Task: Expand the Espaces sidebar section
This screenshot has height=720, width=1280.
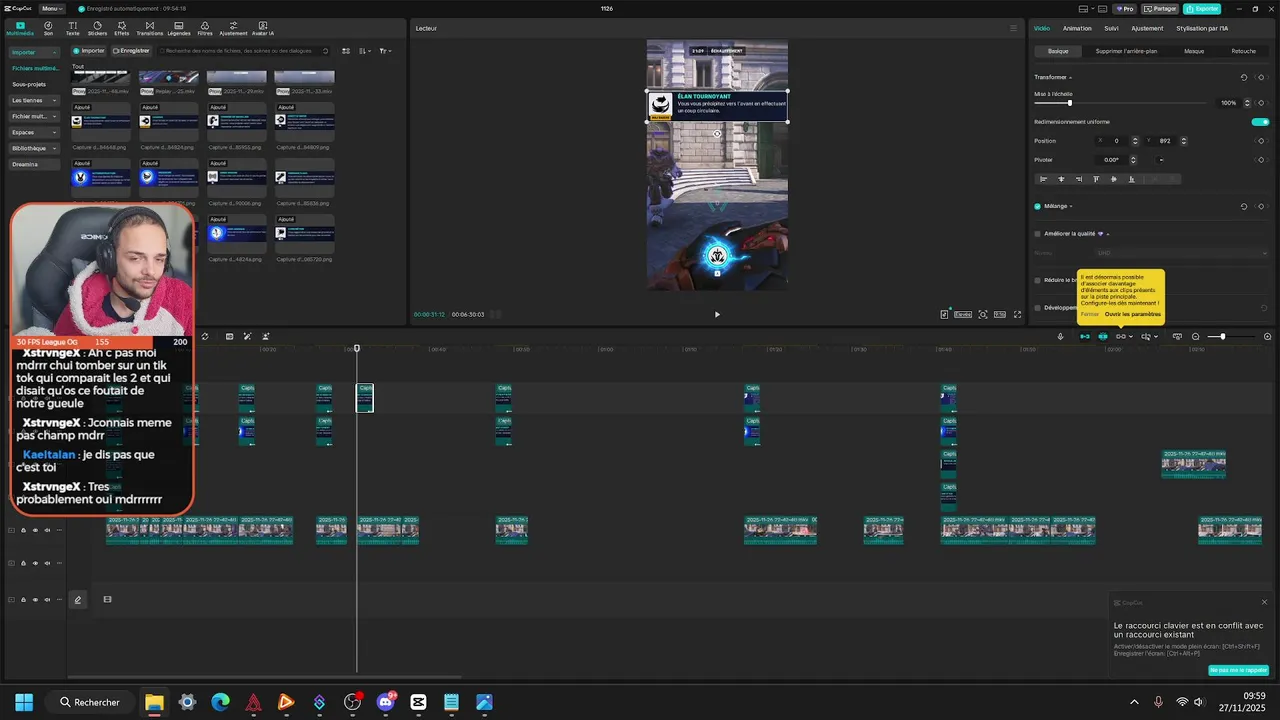Action: coord(33,132)
